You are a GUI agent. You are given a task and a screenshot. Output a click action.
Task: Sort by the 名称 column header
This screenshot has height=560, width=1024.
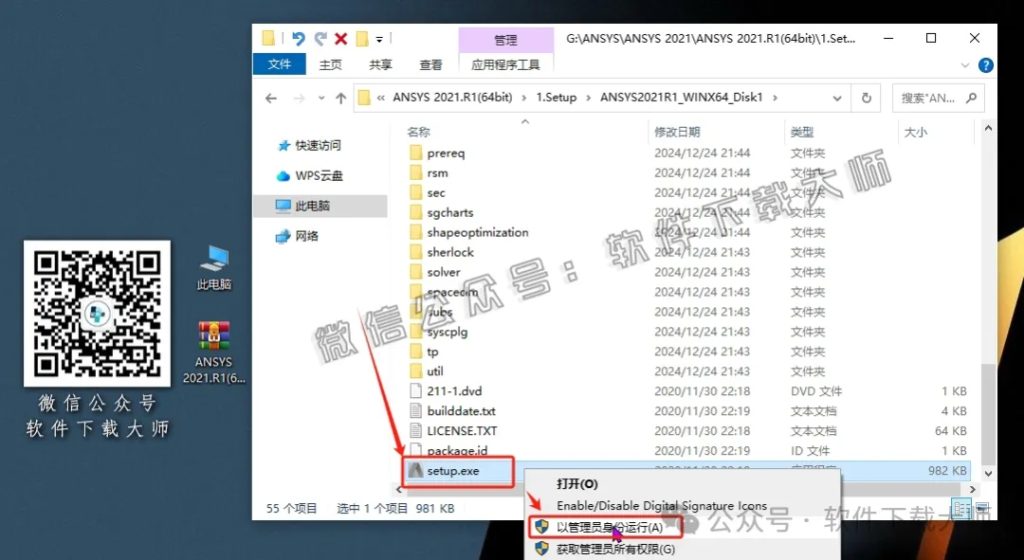coord(419,132)
